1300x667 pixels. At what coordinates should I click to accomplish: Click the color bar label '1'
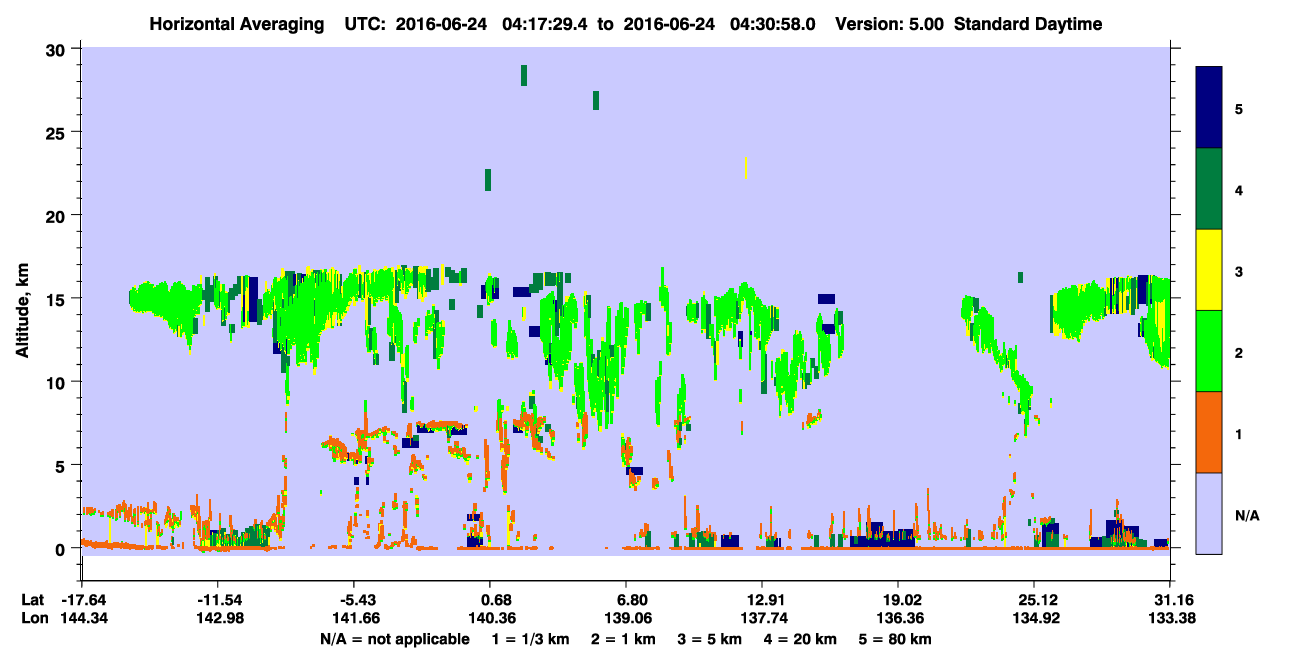click(1239, 434)
